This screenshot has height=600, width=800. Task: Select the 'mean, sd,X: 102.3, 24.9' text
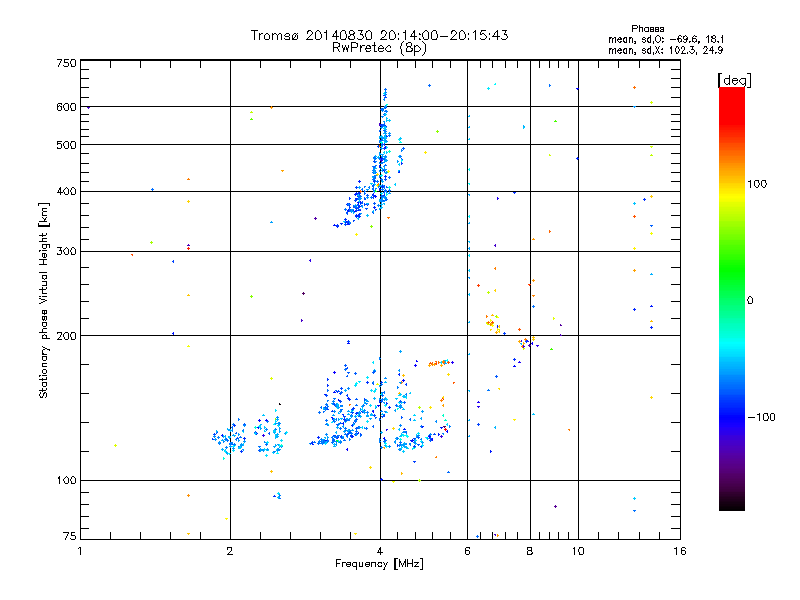pos(665,50)
